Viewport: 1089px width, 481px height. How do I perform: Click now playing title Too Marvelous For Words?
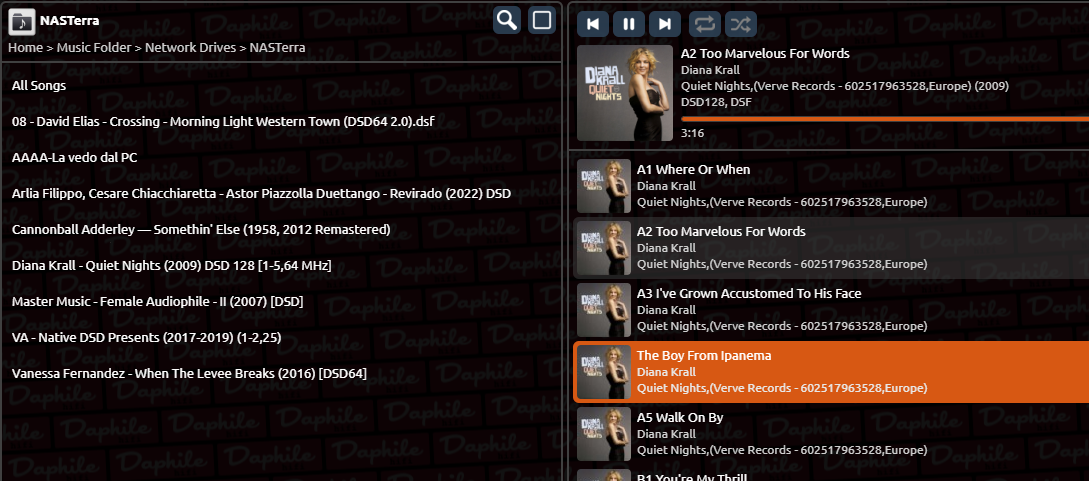tap(765, 53)
